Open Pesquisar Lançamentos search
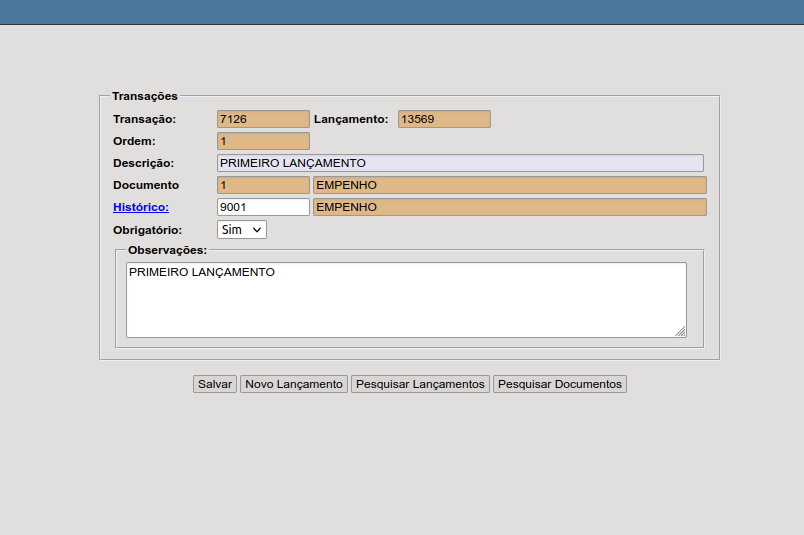The height and width of the screenshot is (535, 804). (420, 384)
